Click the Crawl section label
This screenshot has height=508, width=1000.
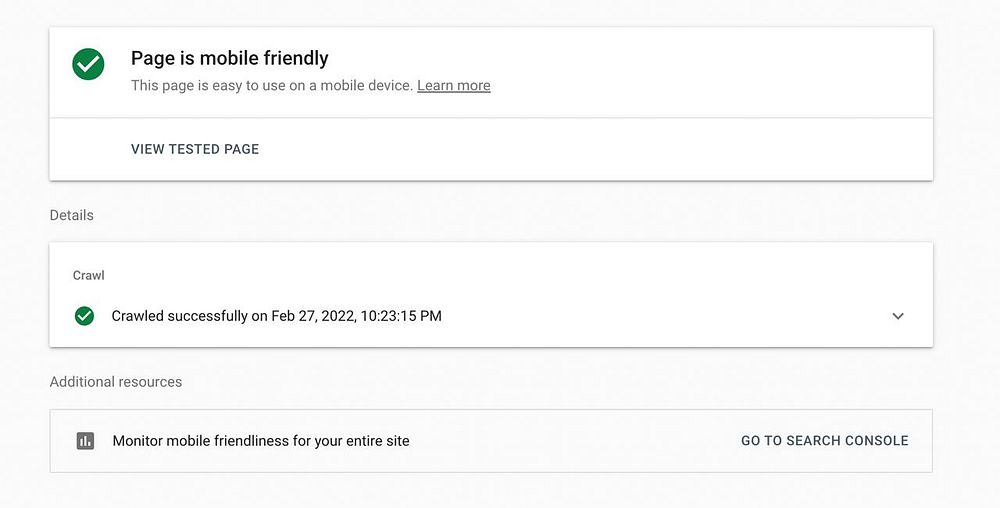click(89, 275)
